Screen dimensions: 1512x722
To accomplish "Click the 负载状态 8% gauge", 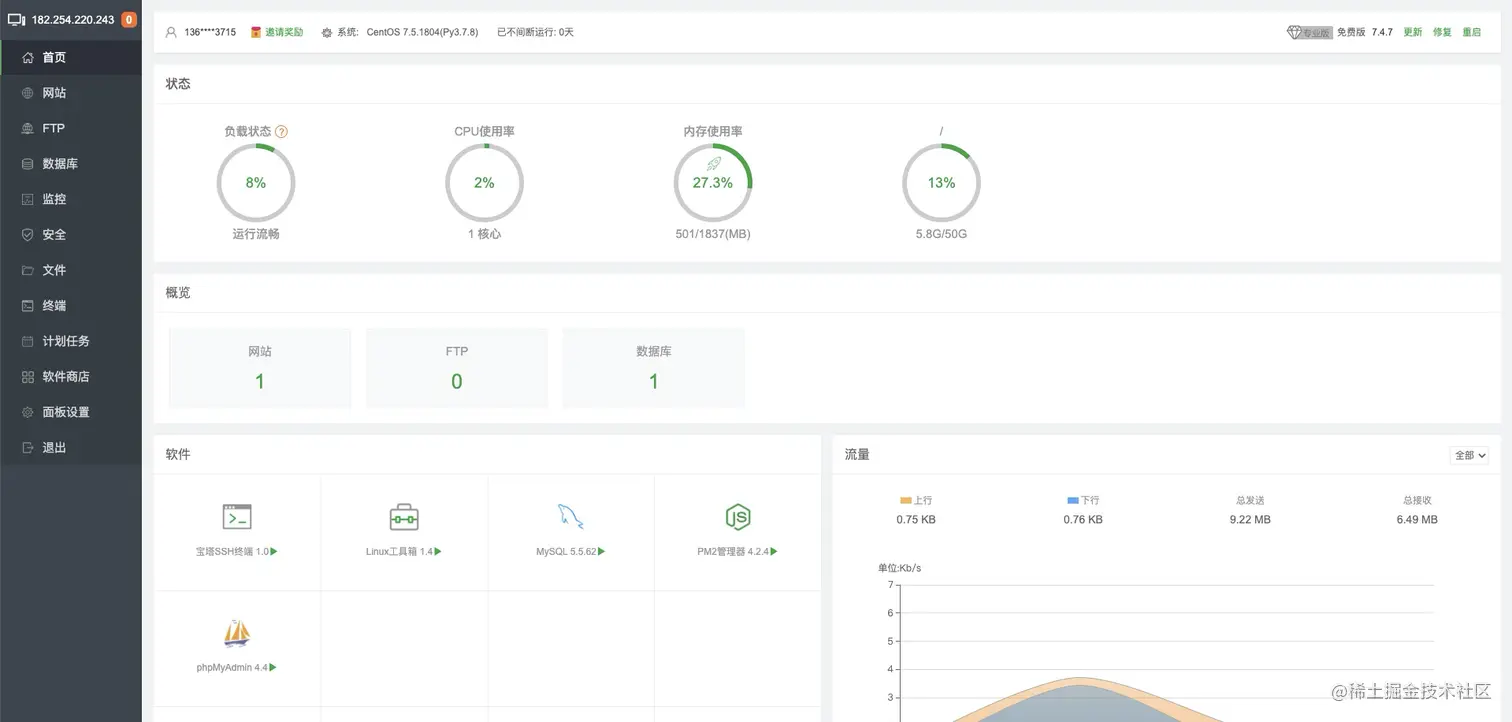I will (256, 182).
